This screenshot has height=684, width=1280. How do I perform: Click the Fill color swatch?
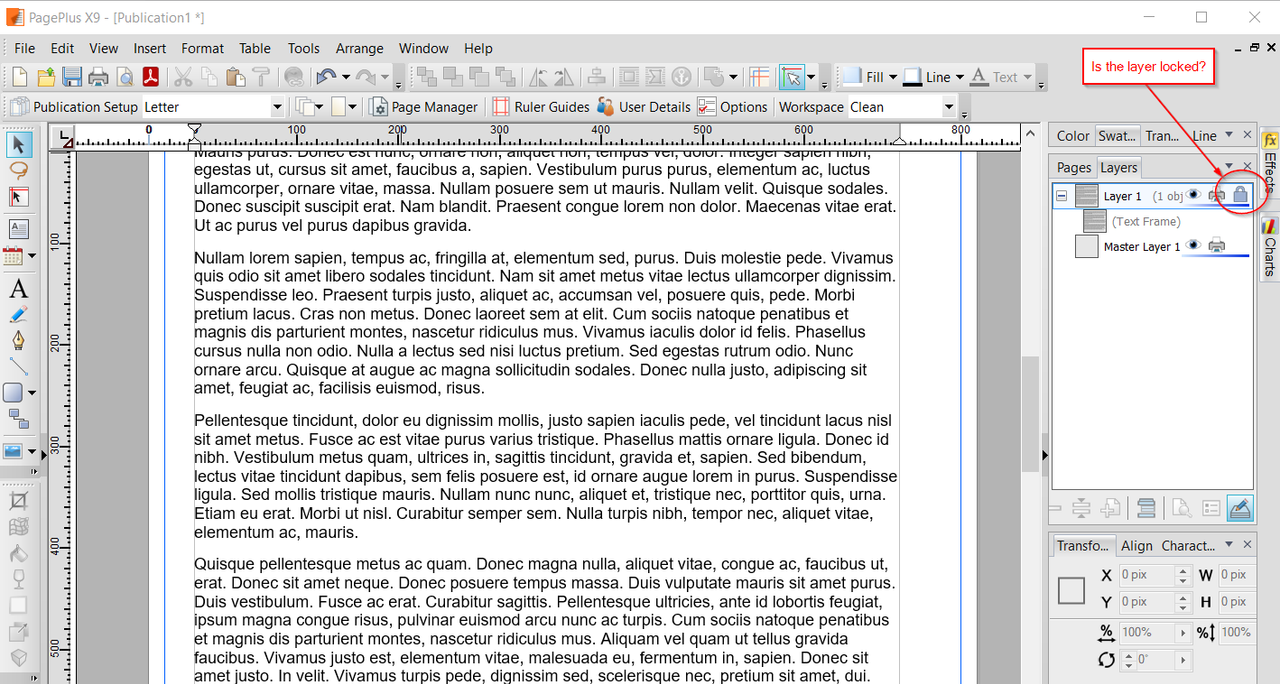(x=853, y=77)
